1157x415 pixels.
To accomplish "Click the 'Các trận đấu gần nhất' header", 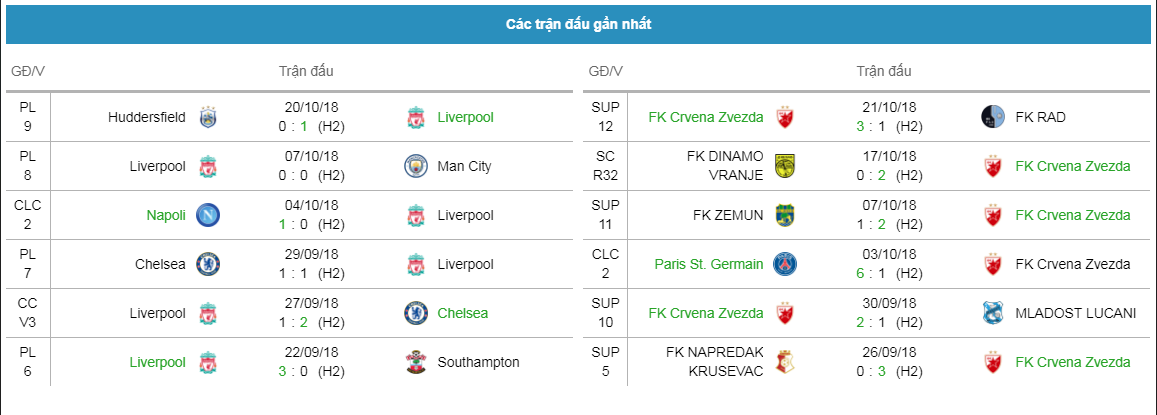I will [x=578, y=24].
